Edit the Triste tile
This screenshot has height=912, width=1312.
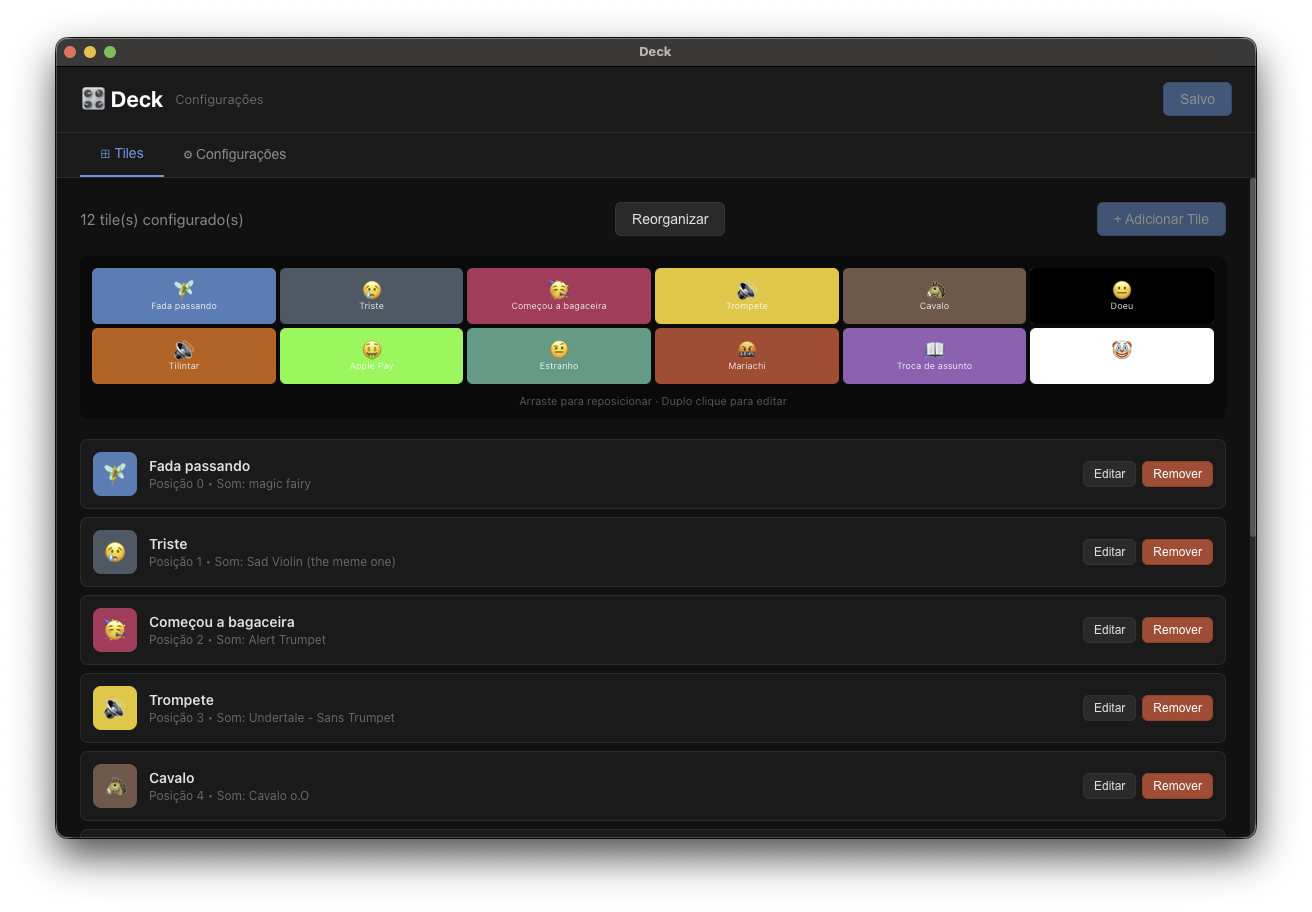1109,552
